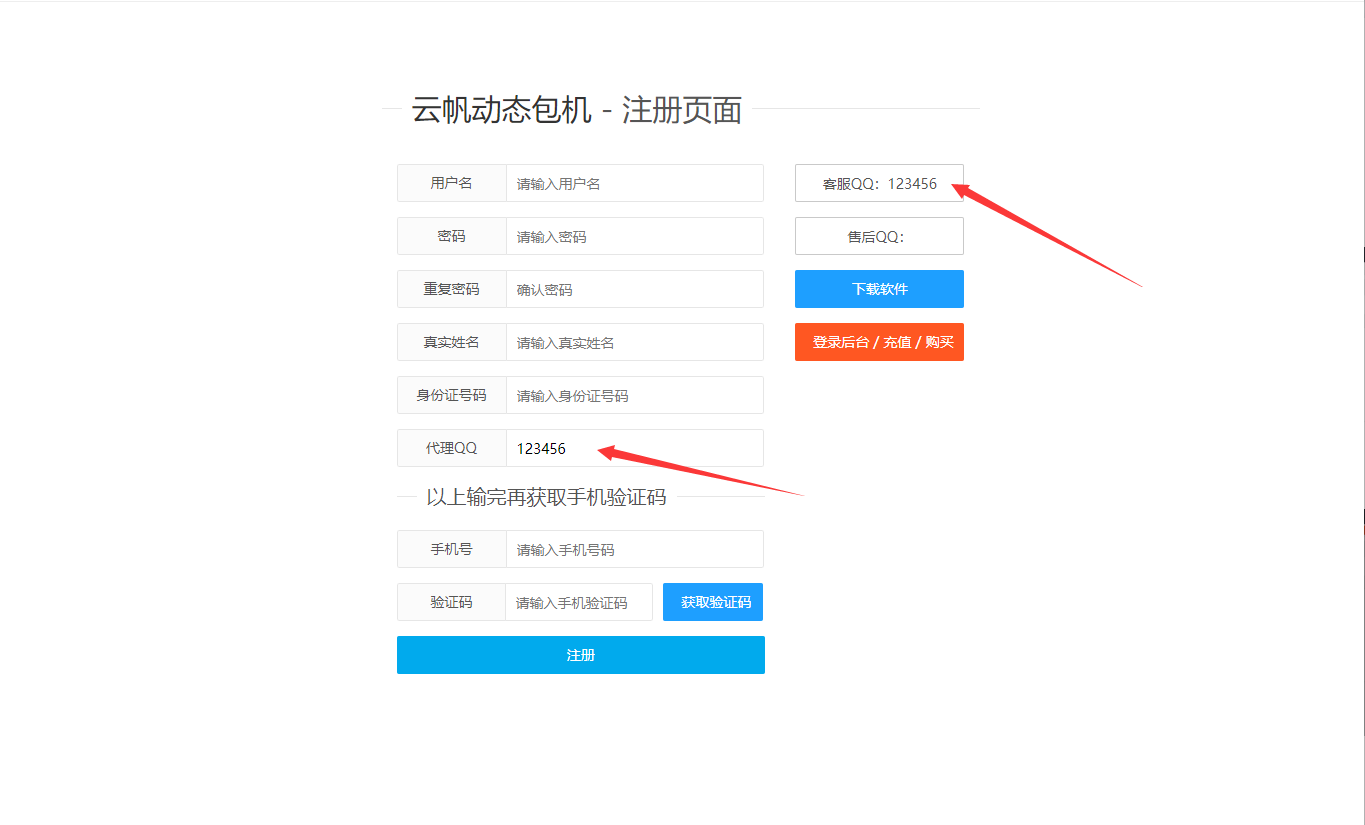This screenshot has height=825, width=1365.
Task: Click the 以上输完再获取手机验证码 text
Action: 546,497
